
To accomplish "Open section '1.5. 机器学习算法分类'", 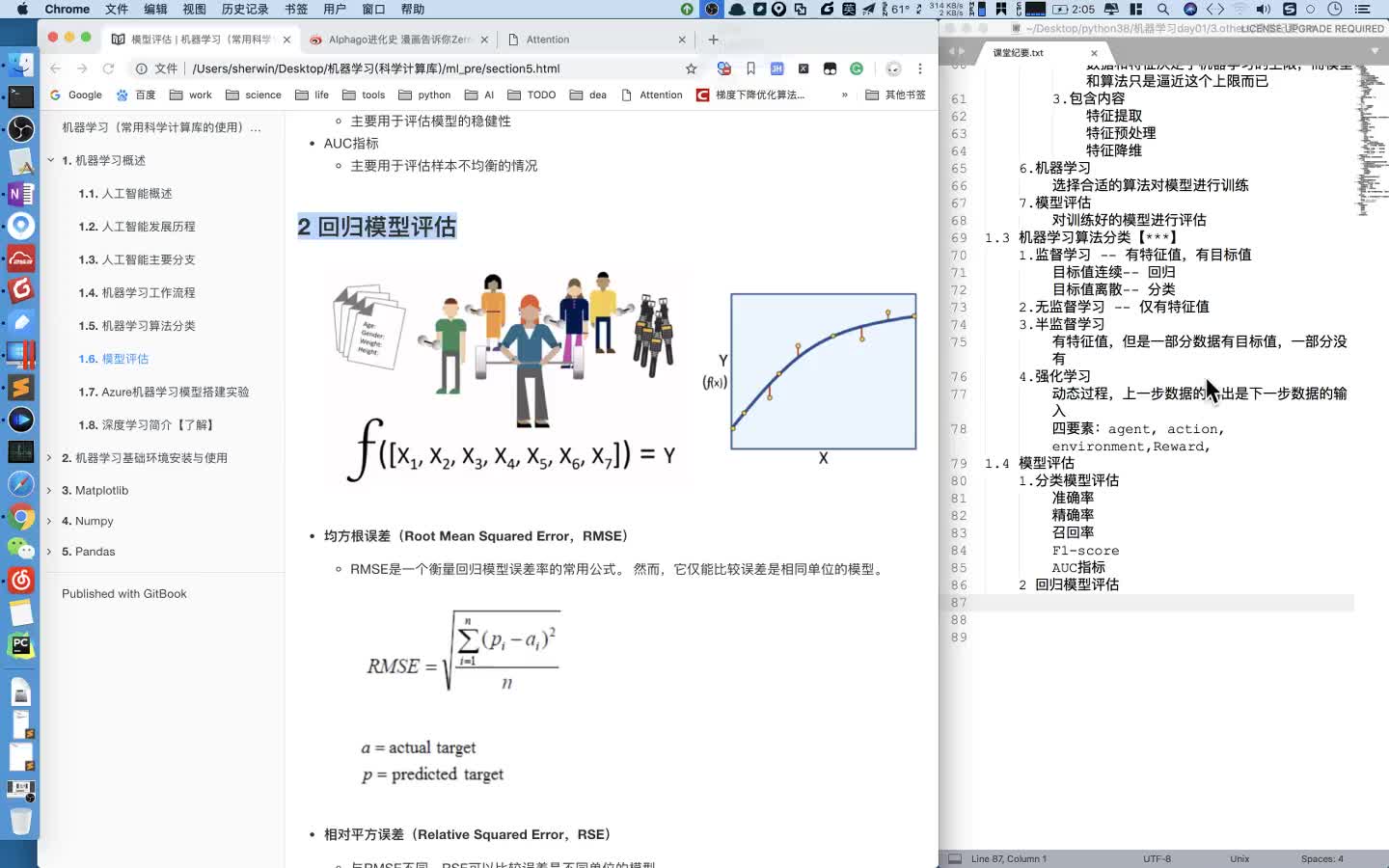I will pyautogui.click(x=137, y=326).
